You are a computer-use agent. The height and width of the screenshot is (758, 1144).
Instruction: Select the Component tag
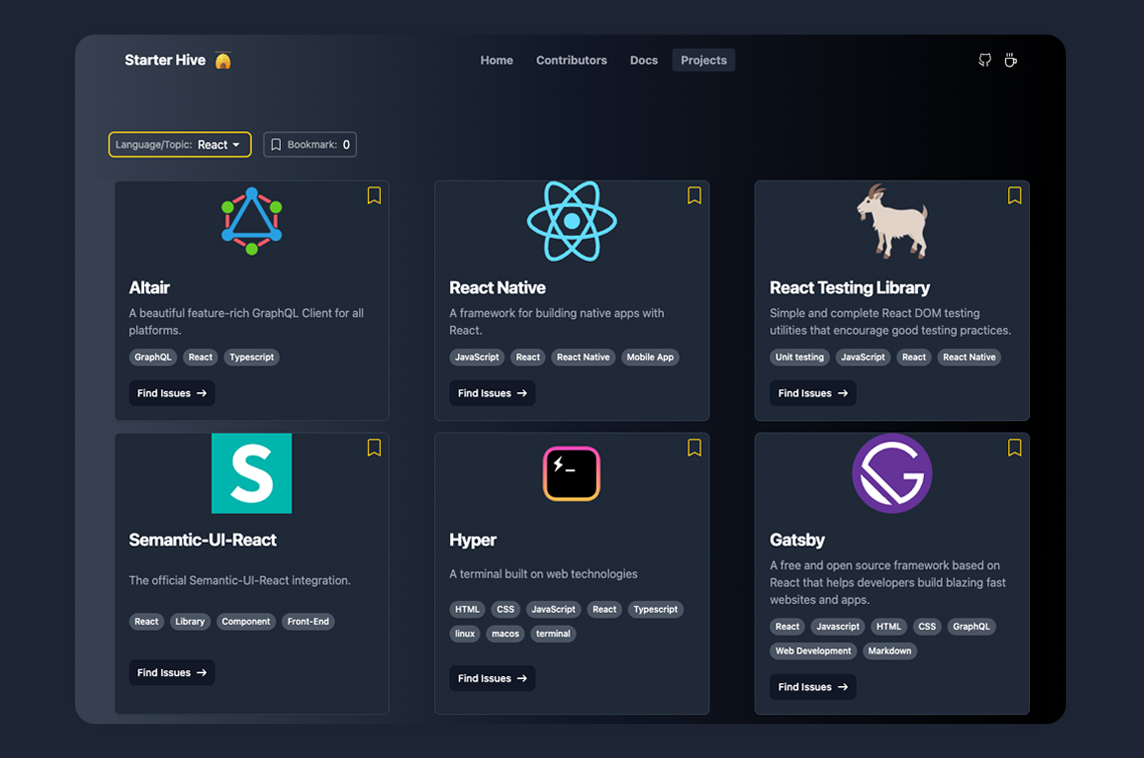246,622
